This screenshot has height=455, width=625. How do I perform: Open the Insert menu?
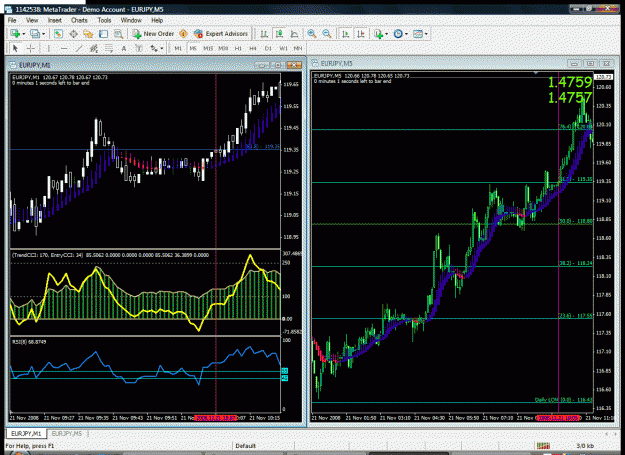[x=55, y=20]
